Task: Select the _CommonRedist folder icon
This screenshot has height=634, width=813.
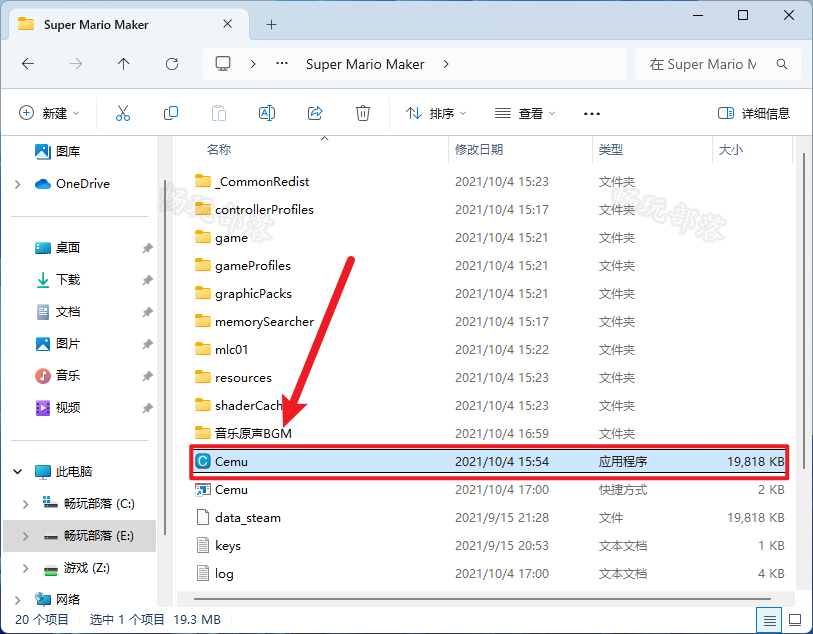Action: [x=203, y=181]
